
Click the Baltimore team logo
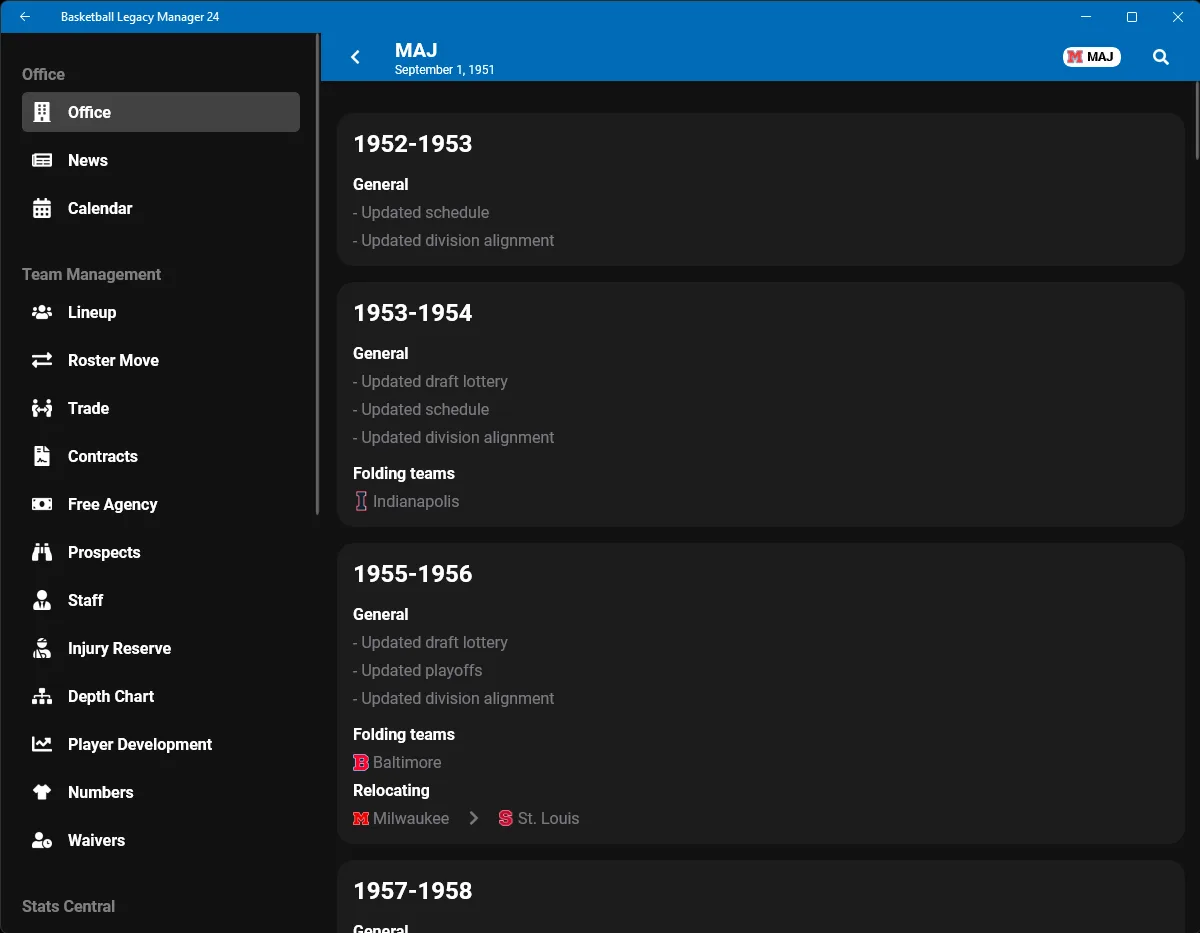tap(361, 762)
